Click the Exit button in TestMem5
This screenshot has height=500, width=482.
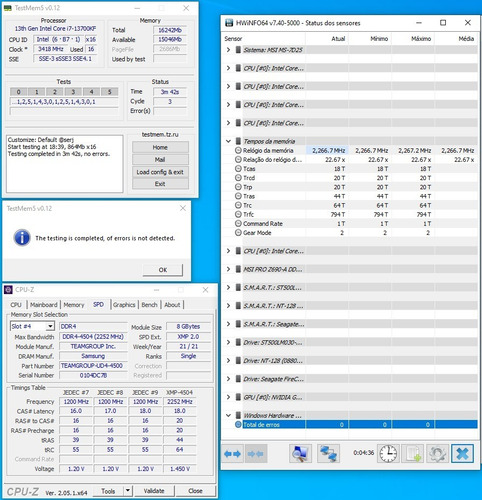pos(160,184)
